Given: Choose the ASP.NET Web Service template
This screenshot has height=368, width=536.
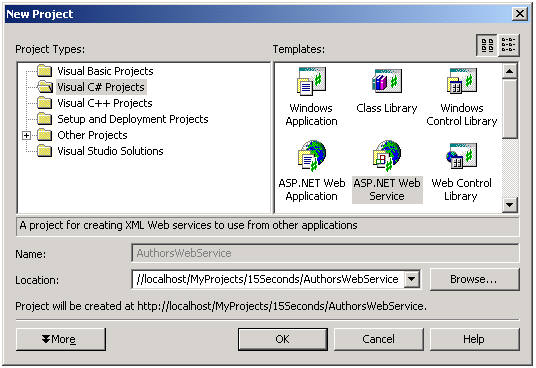Looking at the screenshot, I should [x=387, y=171].
